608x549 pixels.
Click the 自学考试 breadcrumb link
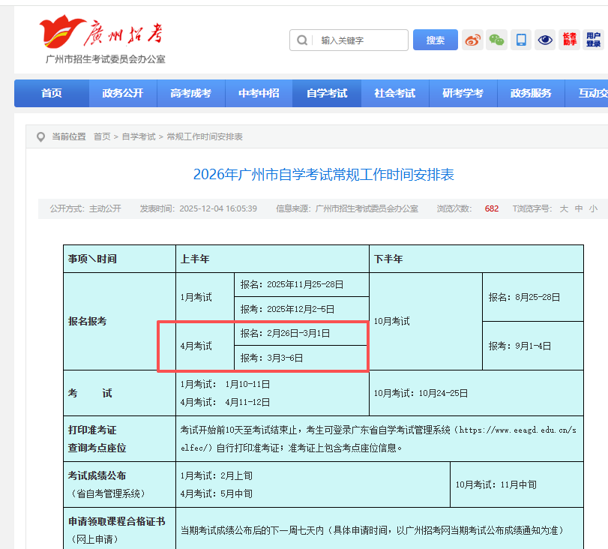pyautogui.click(x=140, y=136)
